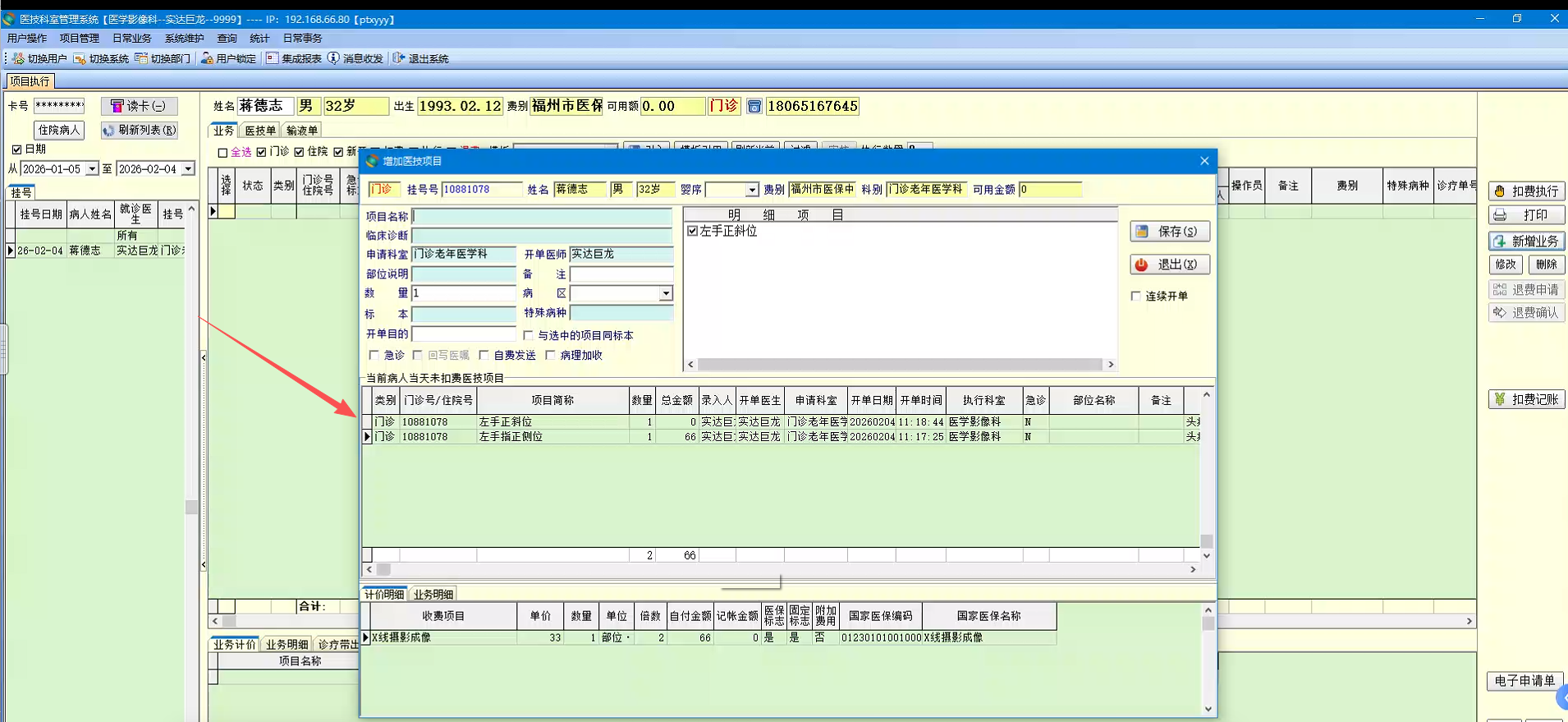
Task: Uncheck the 住院 filter checkbox
Action: click(299, 152)
